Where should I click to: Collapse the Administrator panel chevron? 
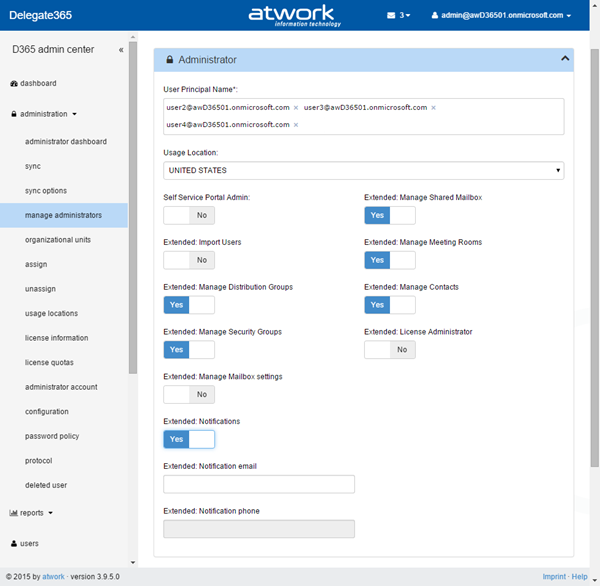click(564, 59)
